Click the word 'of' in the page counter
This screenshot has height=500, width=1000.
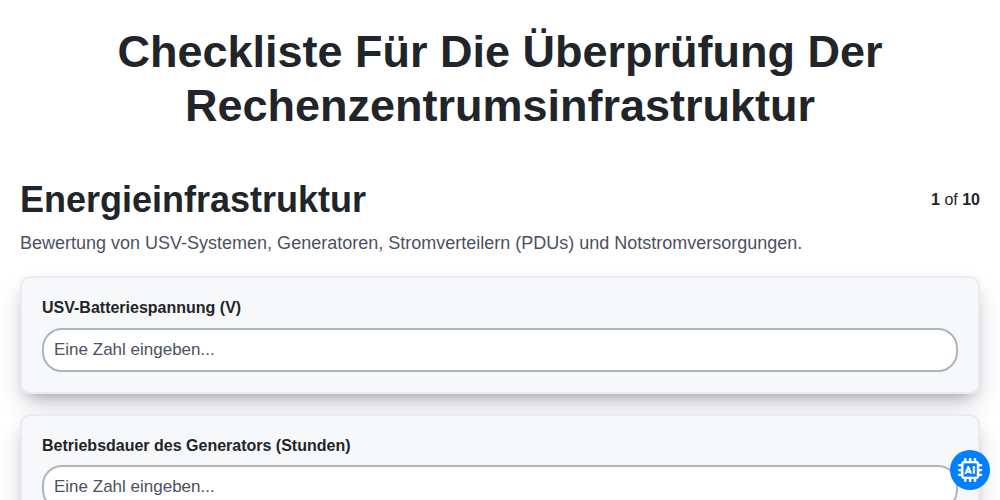[x=951, y=200]
